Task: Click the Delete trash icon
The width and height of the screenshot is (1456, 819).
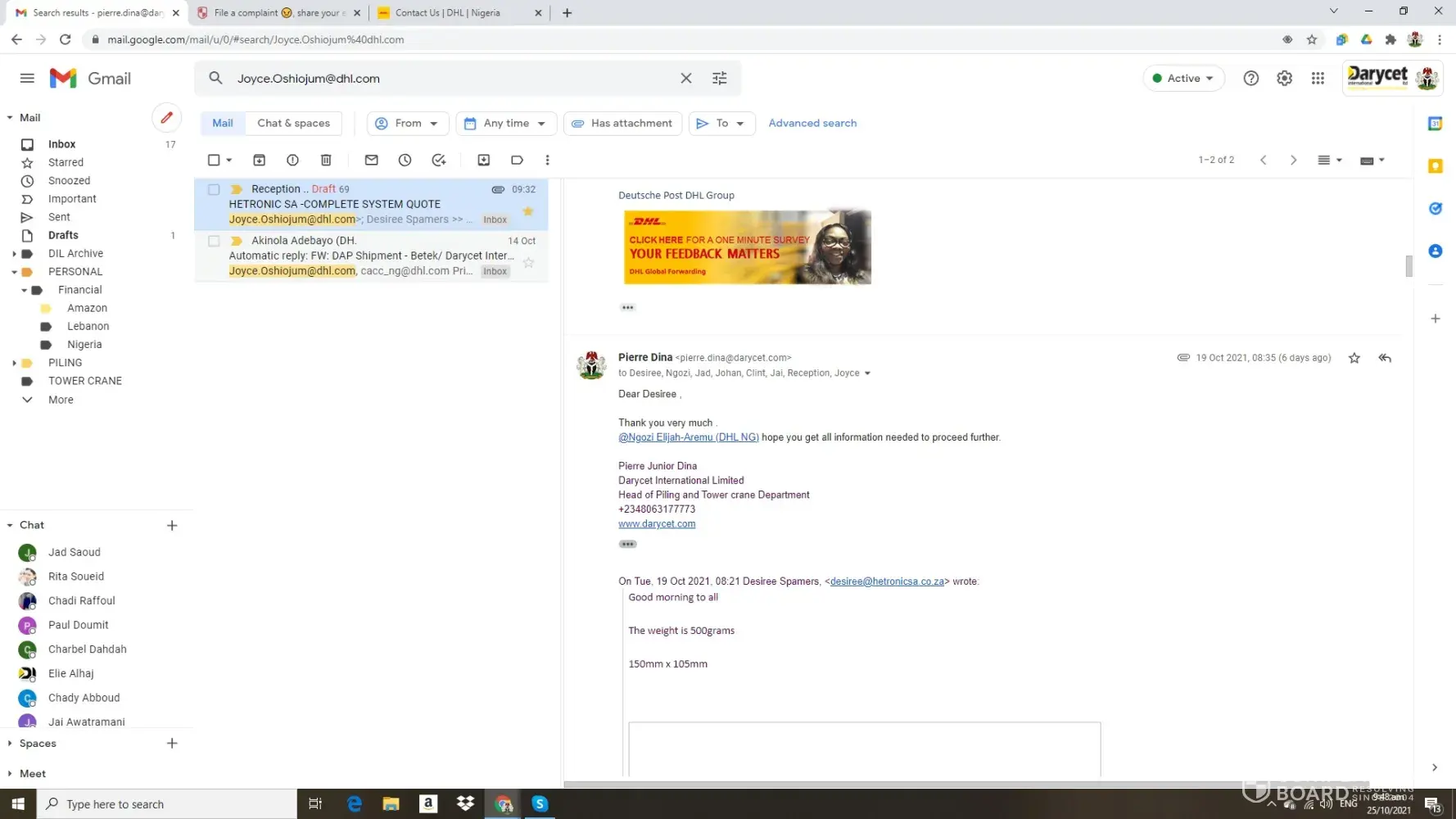Action: (326, 161)
